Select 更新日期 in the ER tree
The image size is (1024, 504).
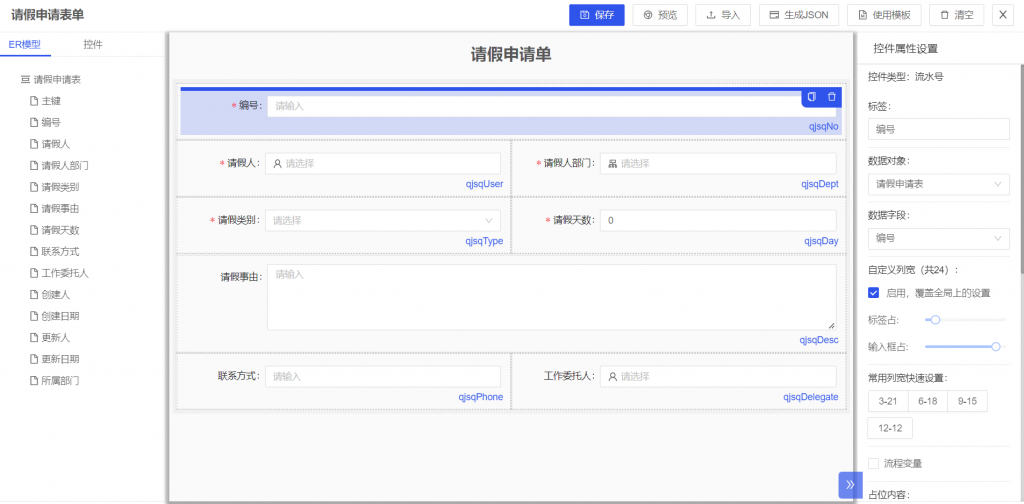pos(60,359)
